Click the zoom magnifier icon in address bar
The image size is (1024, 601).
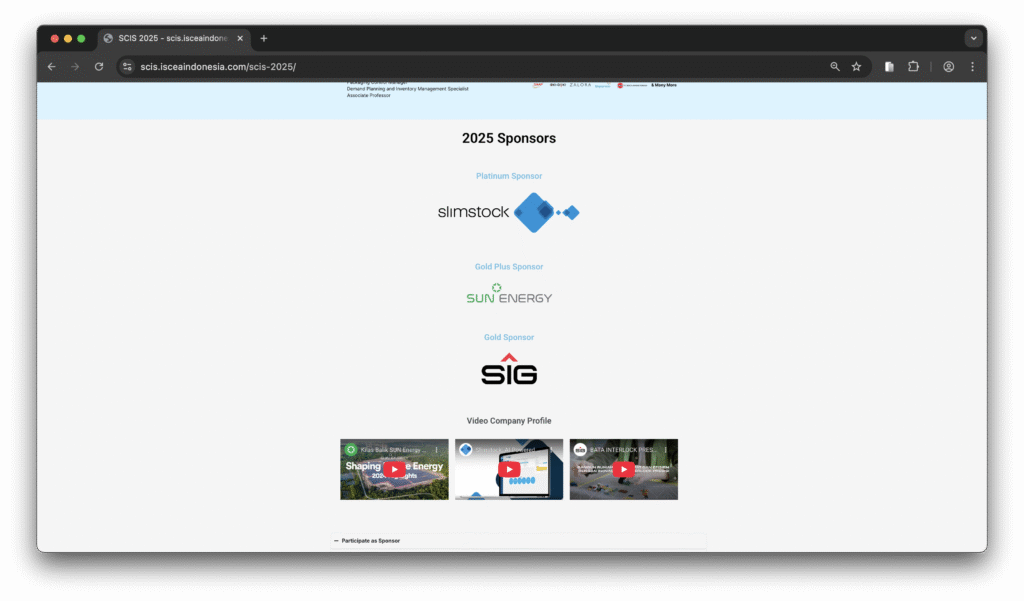835,67
